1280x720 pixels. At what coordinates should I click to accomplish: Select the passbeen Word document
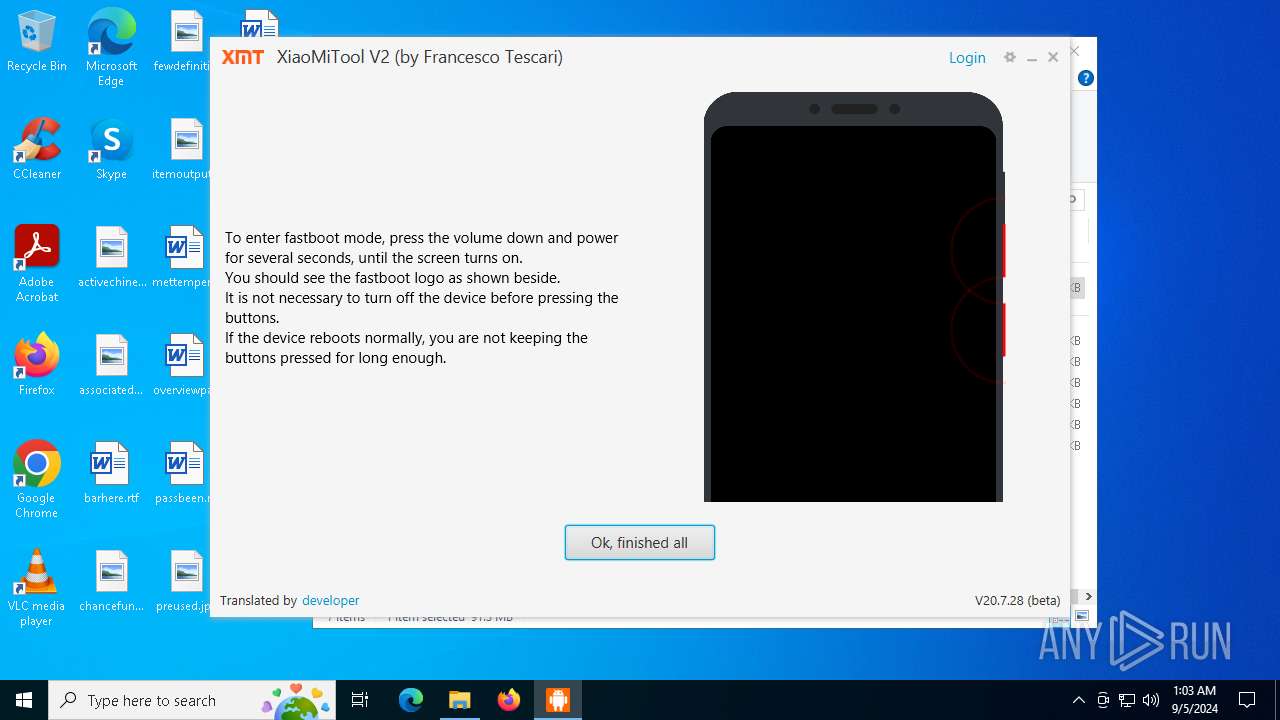tap(185, 473)
